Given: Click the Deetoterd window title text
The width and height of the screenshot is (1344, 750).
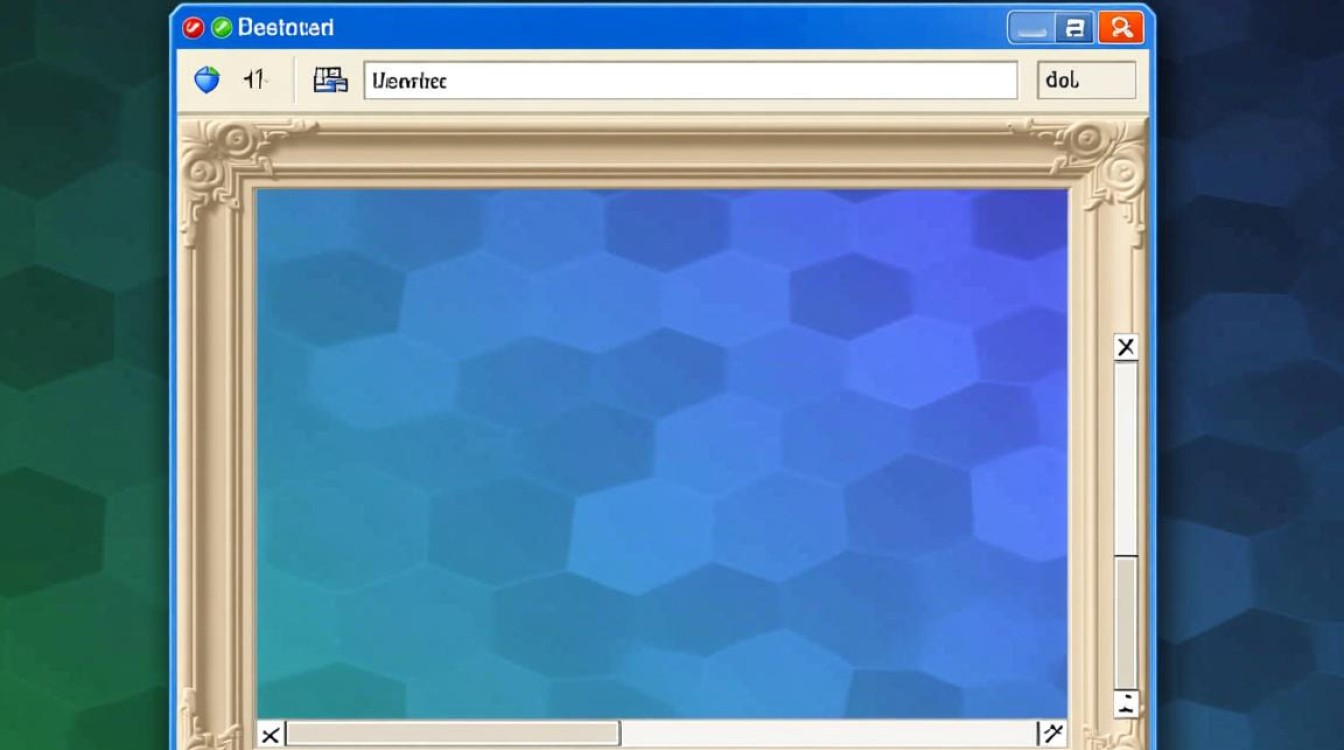Looking at the screenshot, I should tap(285, 28).
